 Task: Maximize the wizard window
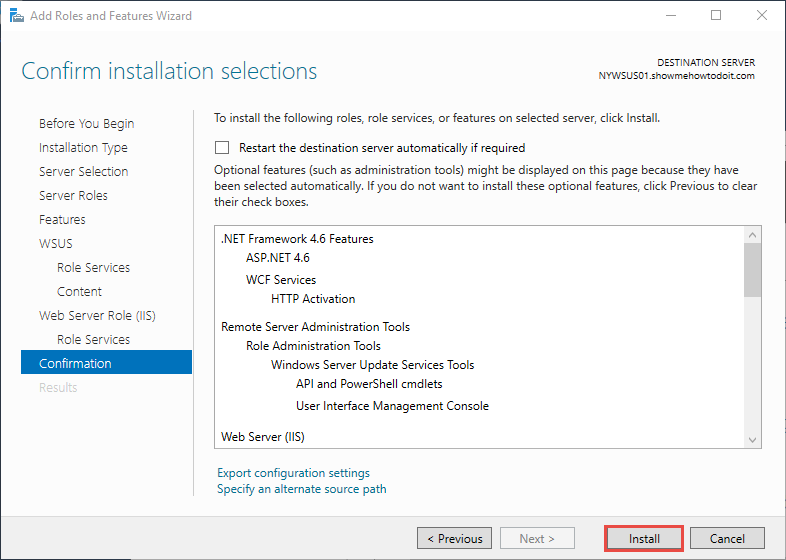click(x=716, y=16)
